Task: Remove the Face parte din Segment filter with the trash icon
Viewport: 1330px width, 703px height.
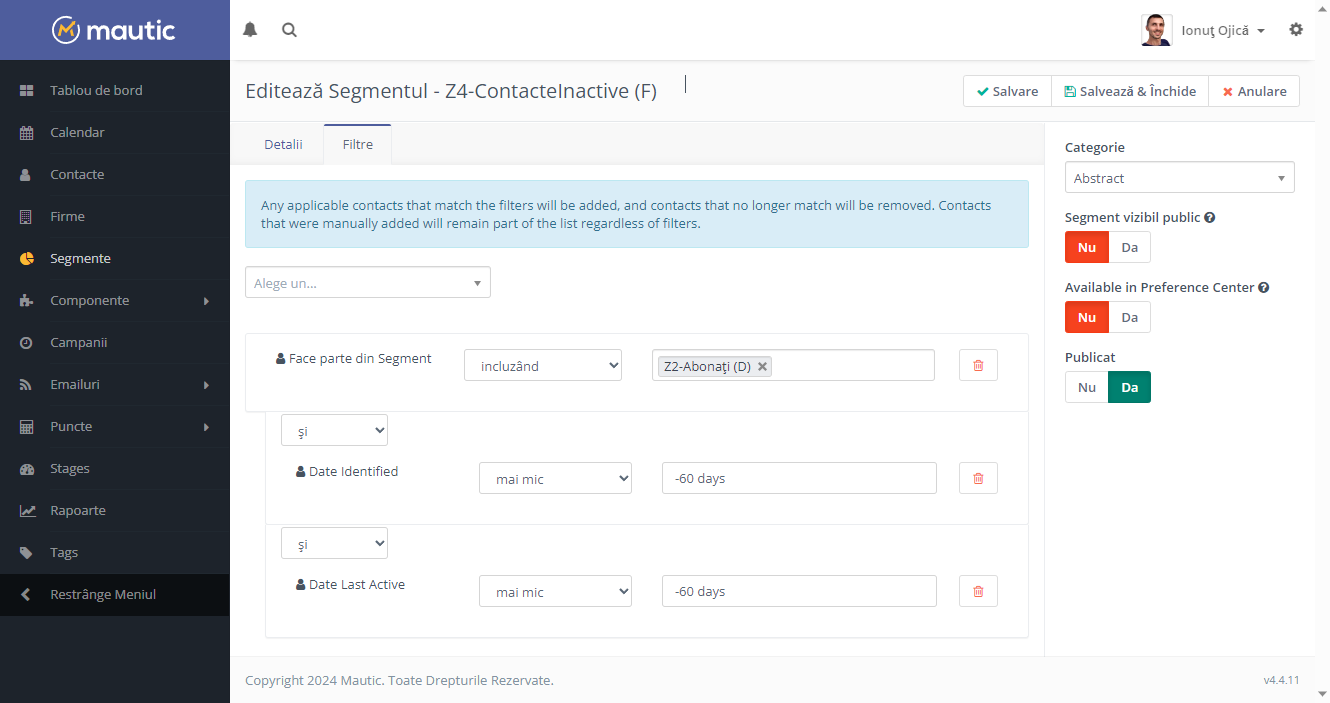Action: point(978,365)
